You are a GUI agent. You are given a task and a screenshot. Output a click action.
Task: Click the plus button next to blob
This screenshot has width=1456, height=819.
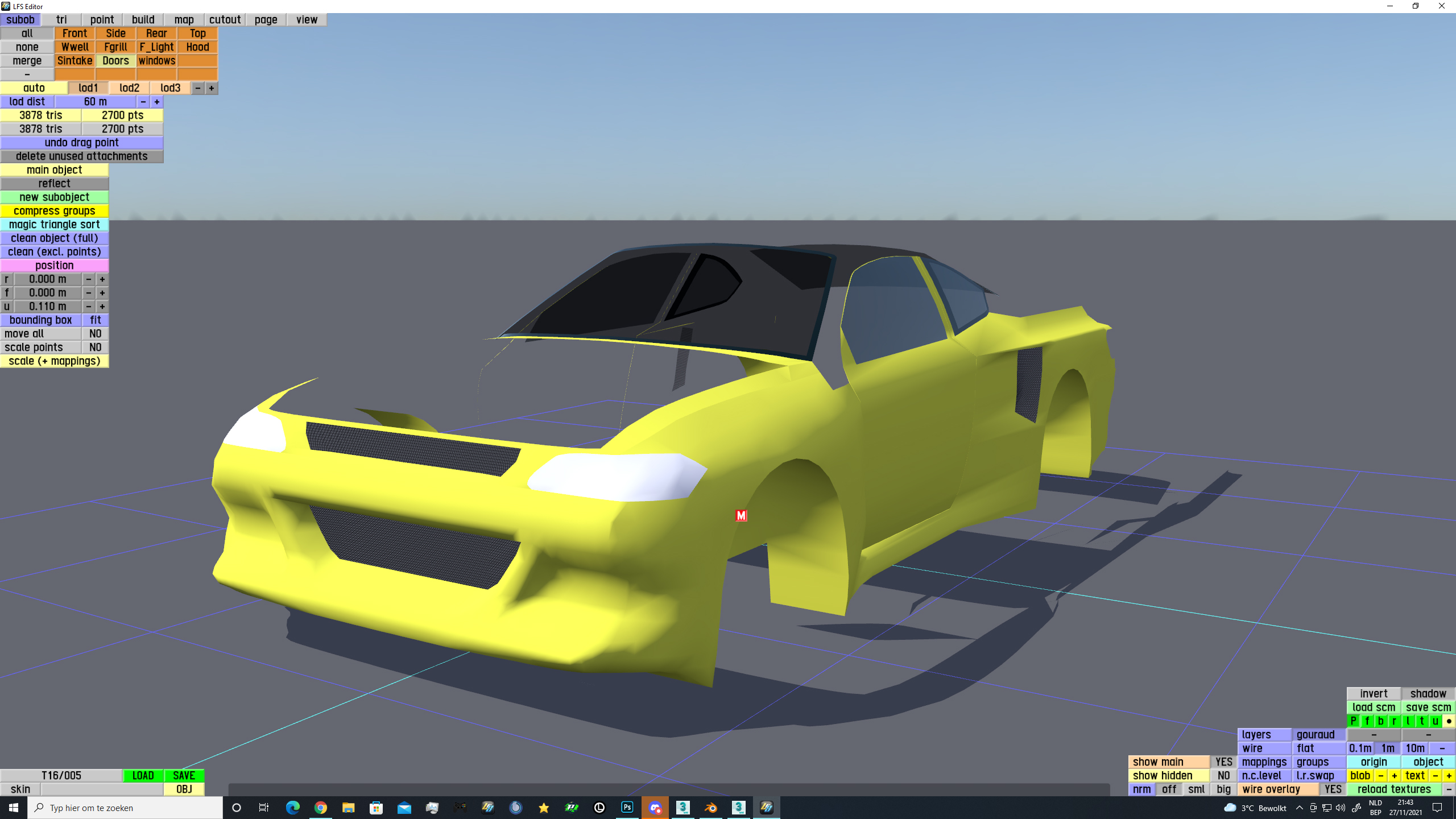pyautogui.click(x=1395, y=776)
